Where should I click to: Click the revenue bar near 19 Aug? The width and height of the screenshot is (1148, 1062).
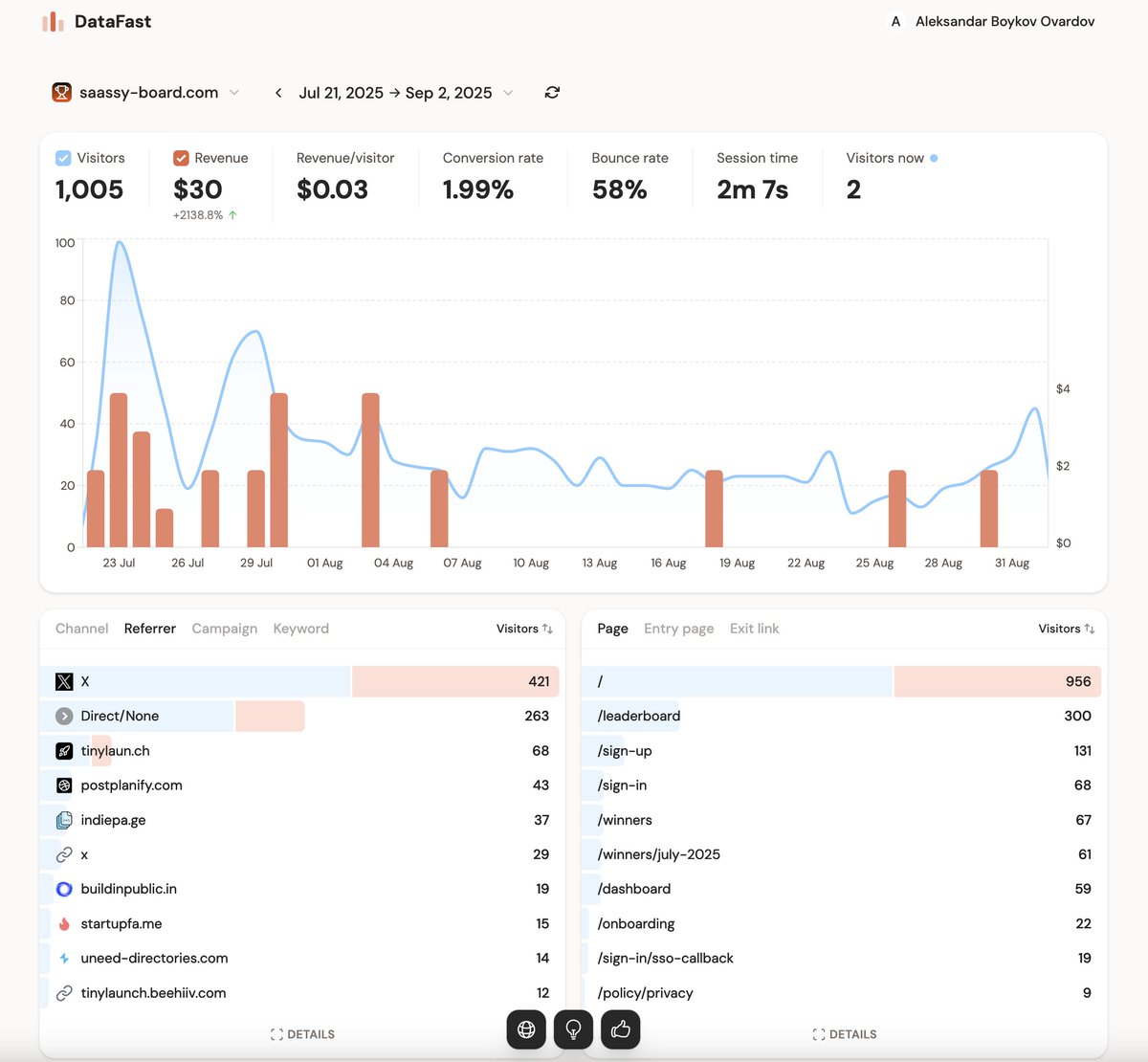point(714,509)
